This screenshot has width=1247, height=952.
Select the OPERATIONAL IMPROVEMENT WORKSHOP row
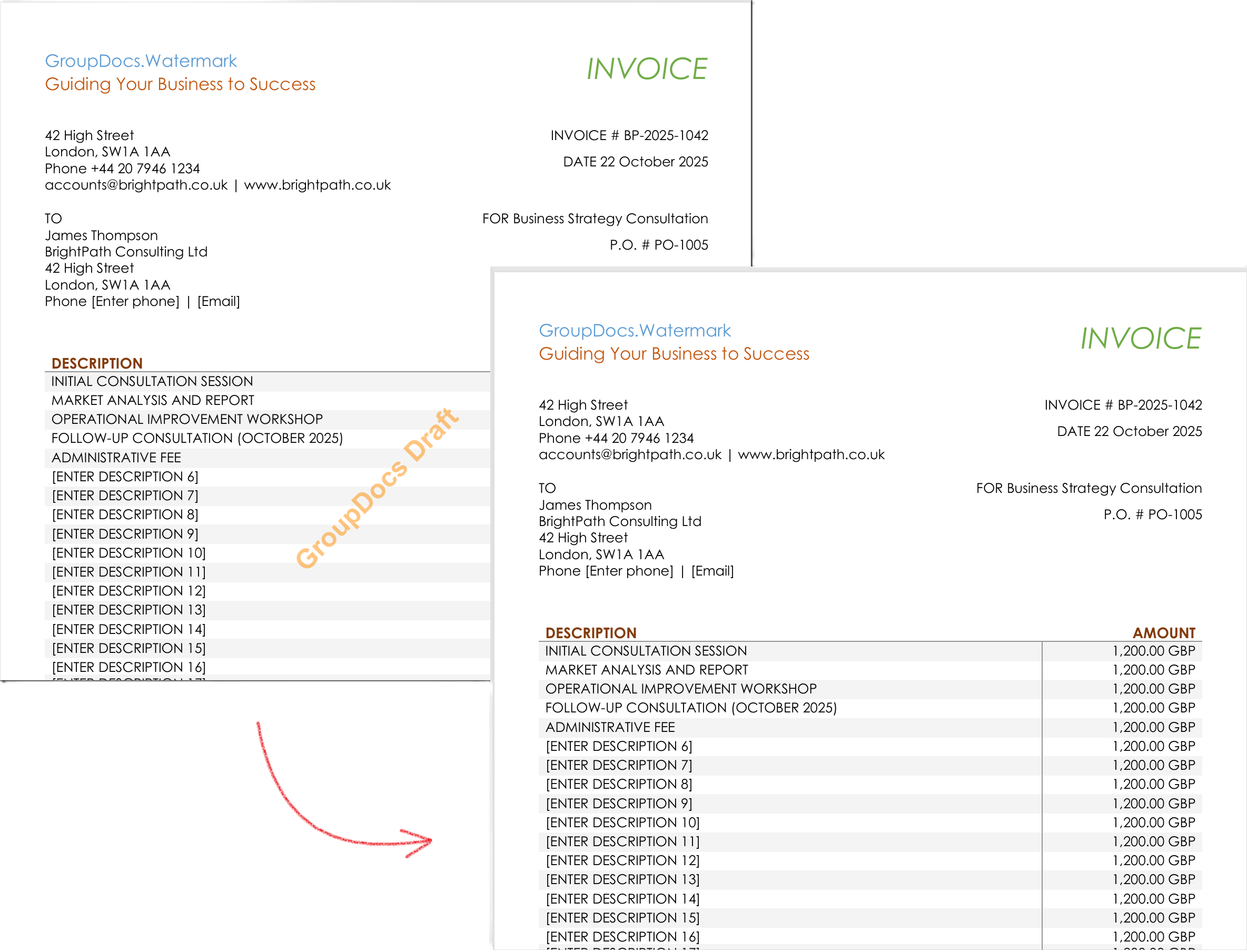click(680, 689)
